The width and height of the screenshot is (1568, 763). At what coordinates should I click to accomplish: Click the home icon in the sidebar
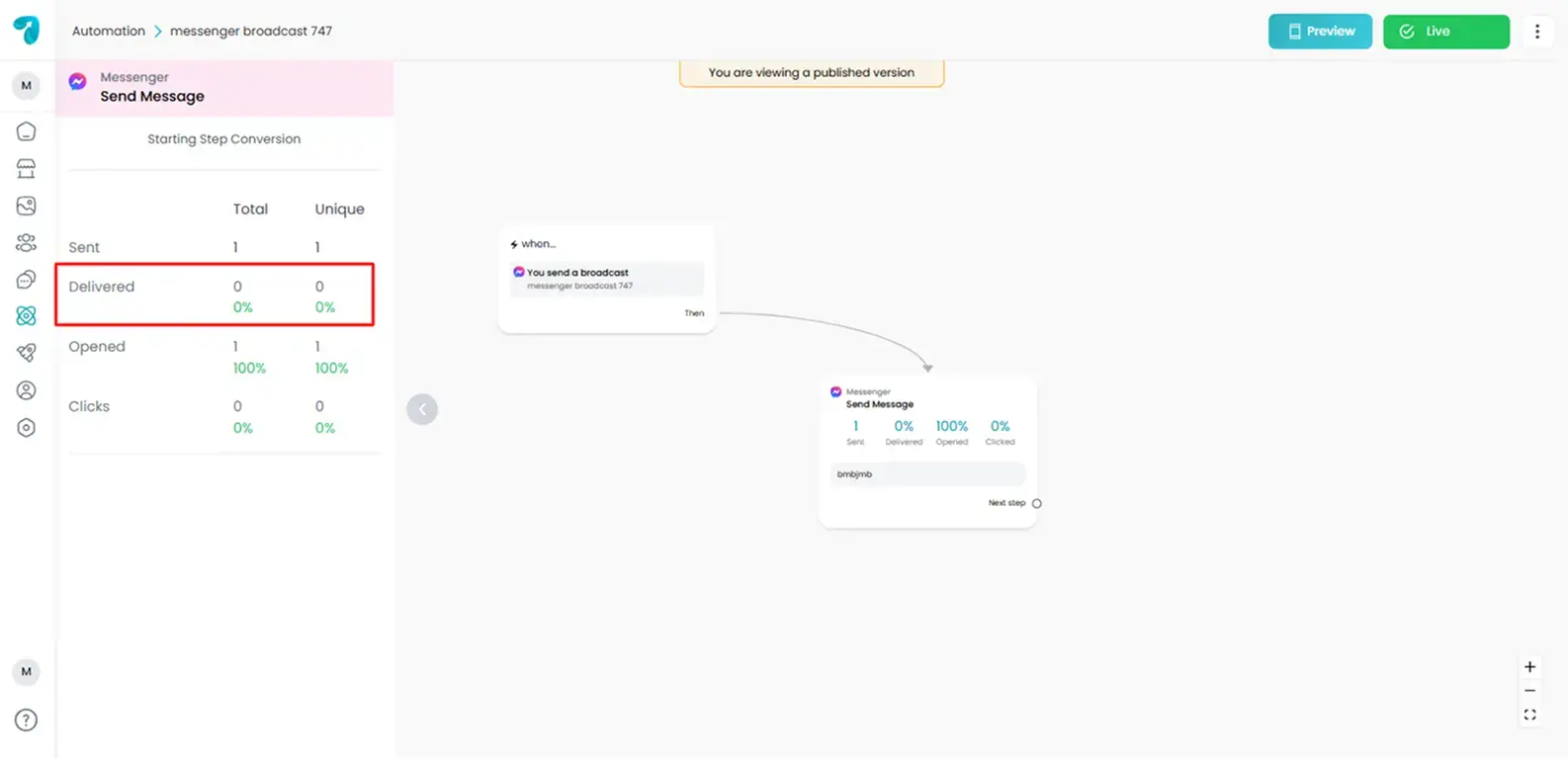click(x=27, y=131)
